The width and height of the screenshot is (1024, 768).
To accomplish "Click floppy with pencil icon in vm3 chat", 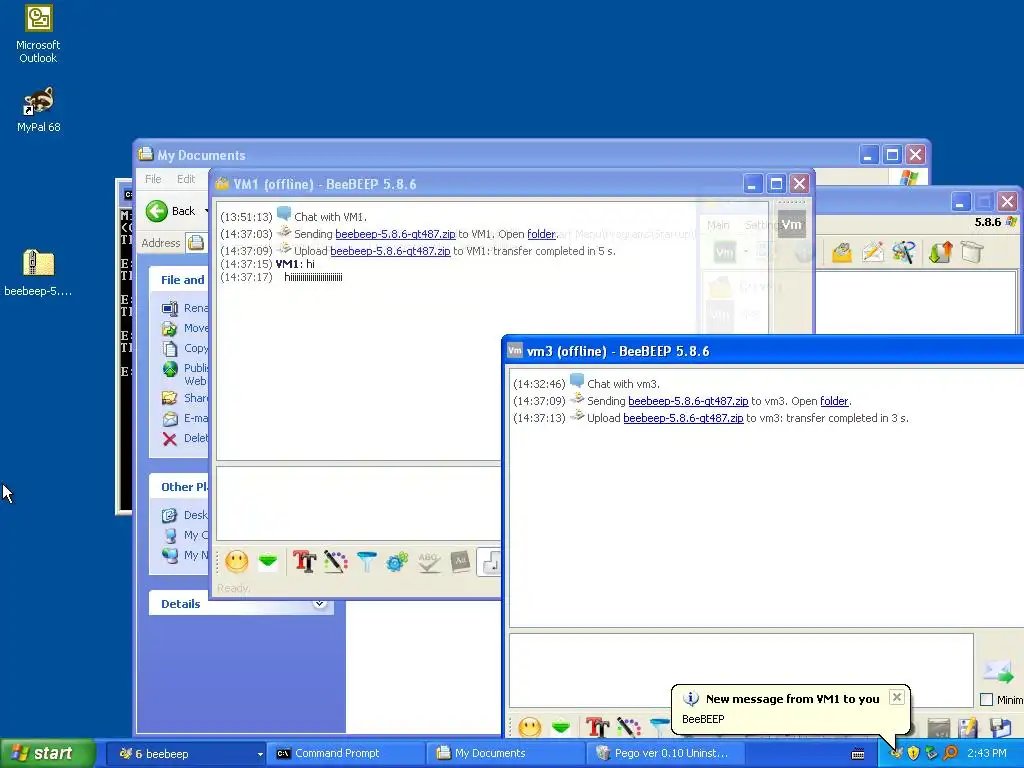I will pos(968,727).
